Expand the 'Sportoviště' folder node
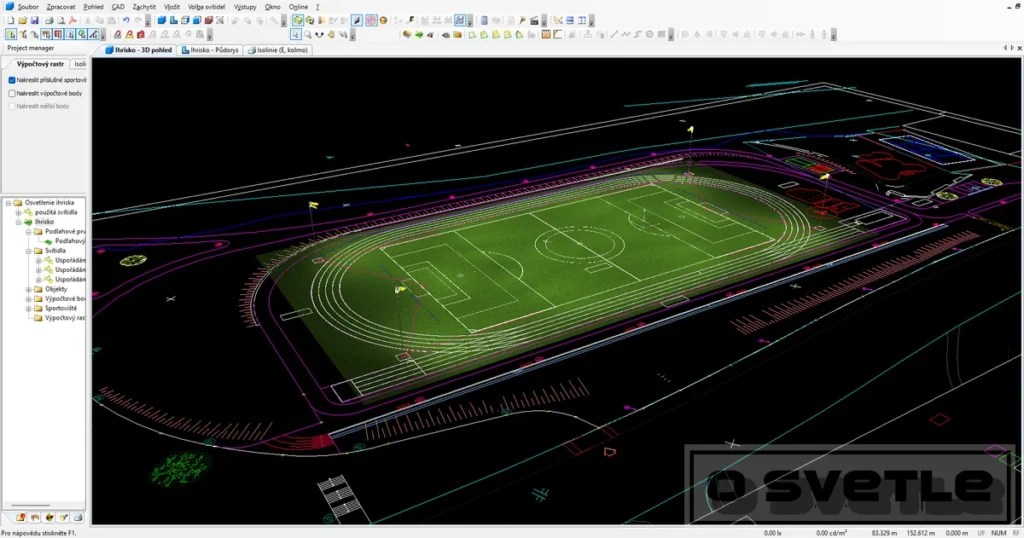This screenshot has width=1024, height=538. 28,308
